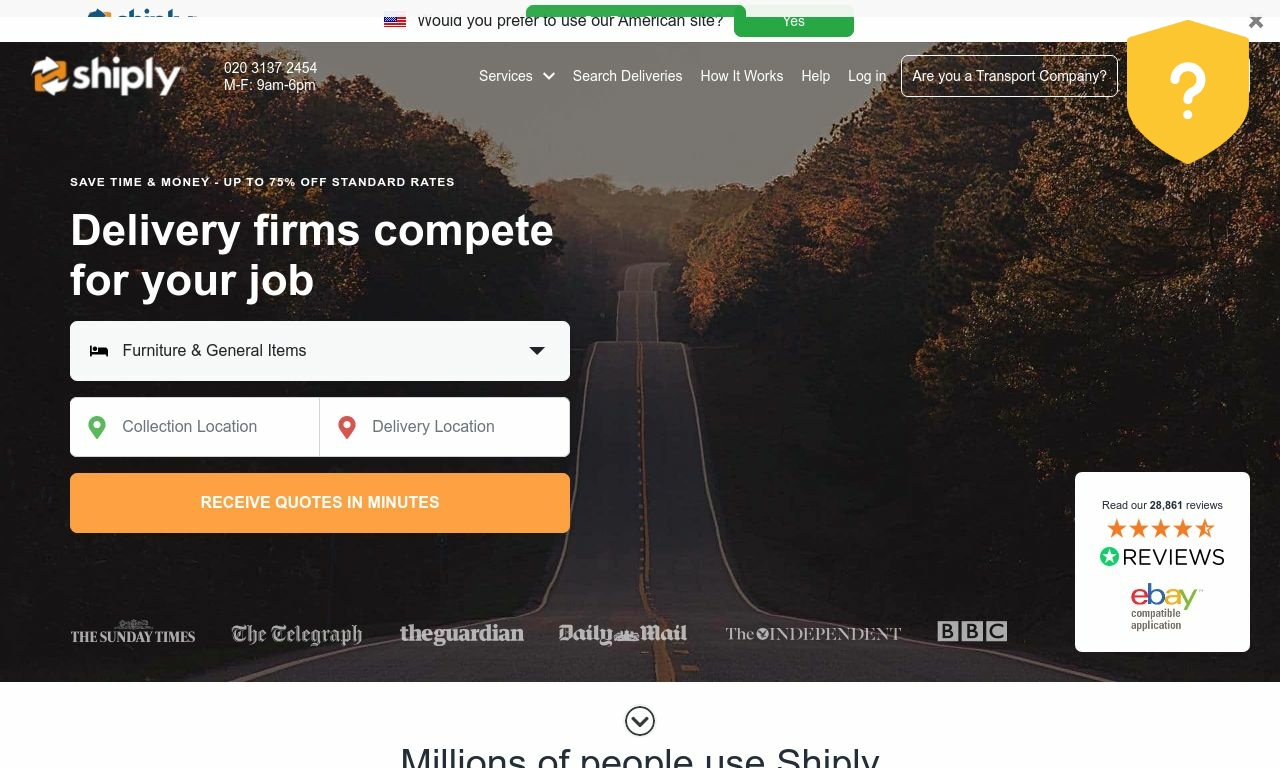1280x768 pixels.
Task: Click the eBay compatible application logo
Action: (1164, 606)
